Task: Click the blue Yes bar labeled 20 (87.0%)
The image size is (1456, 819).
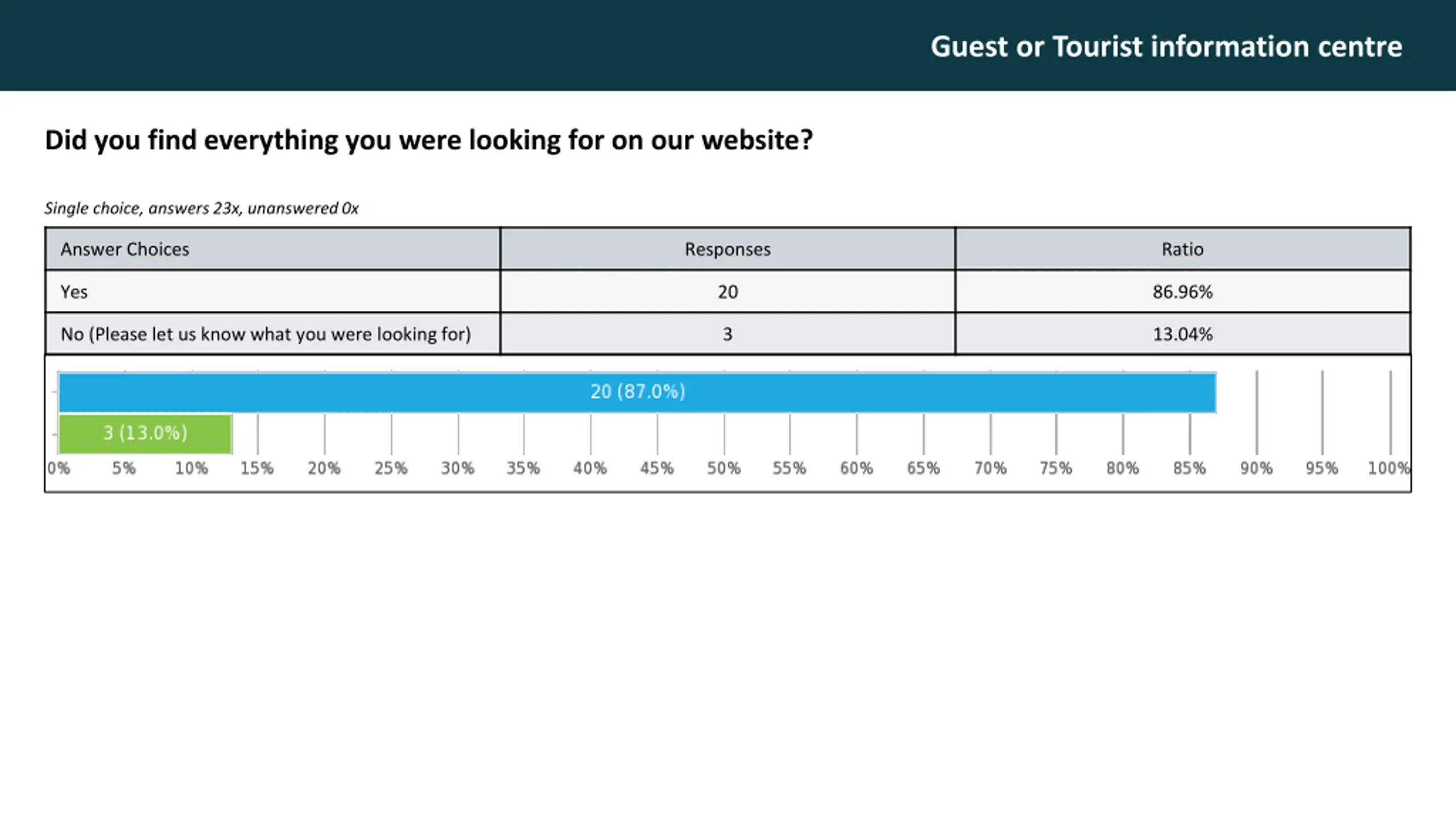Action: point(638,392)
